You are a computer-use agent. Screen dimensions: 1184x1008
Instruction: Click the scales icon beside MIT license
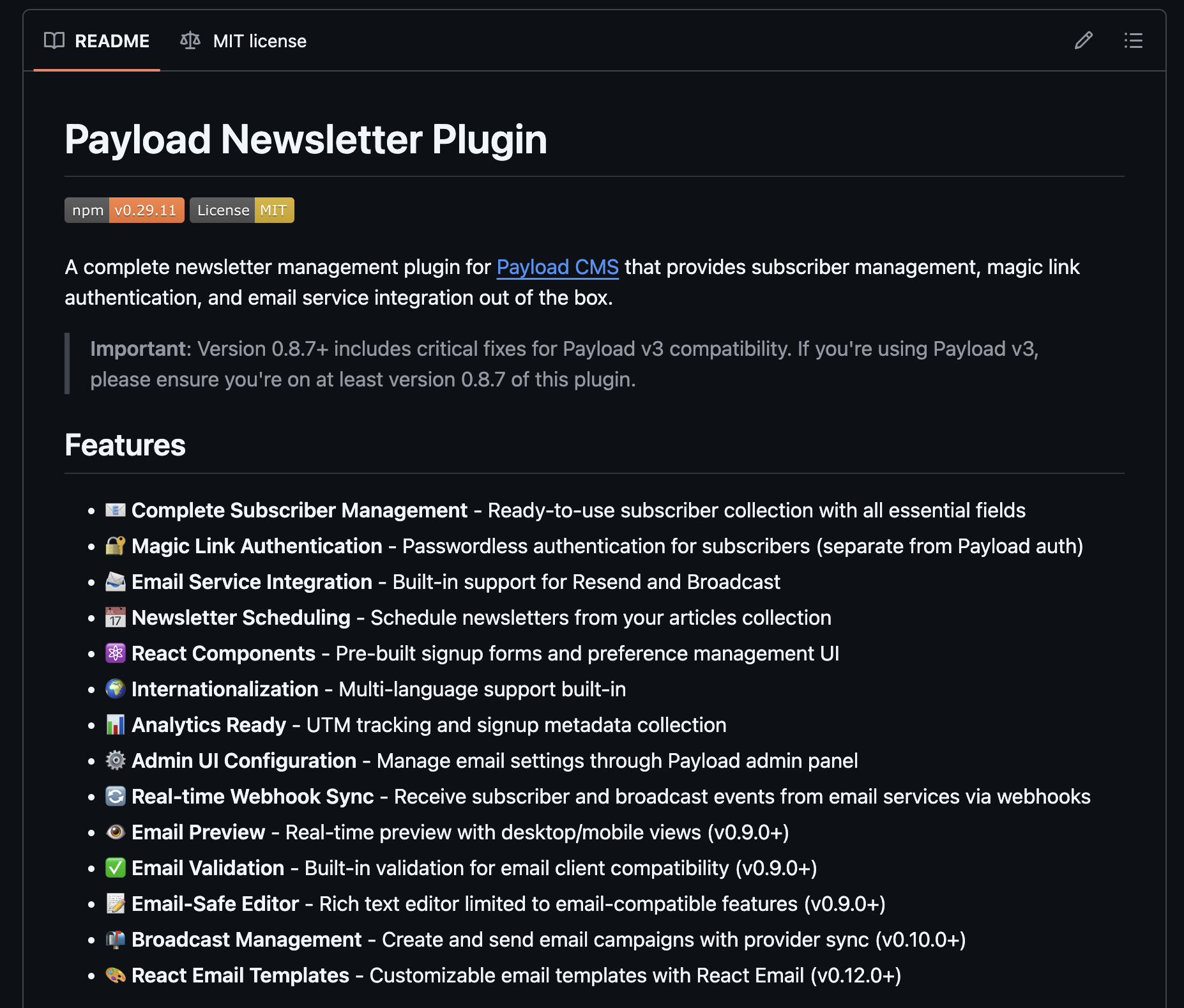(190, 40)
